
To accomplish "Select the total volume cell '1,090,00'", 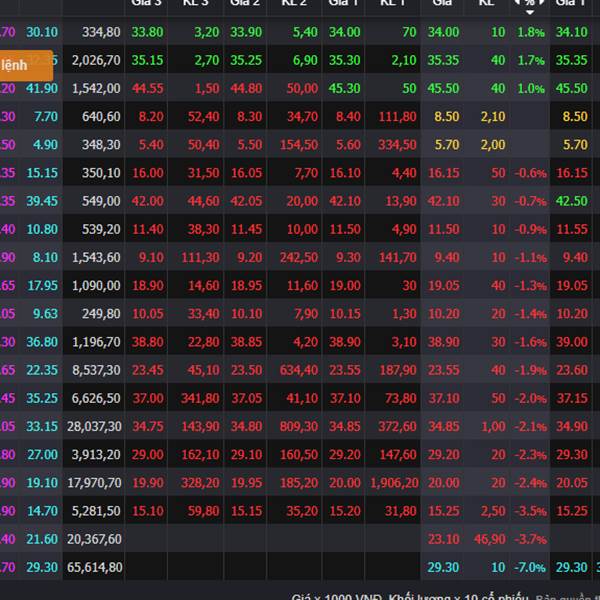I will pos(96,285).
